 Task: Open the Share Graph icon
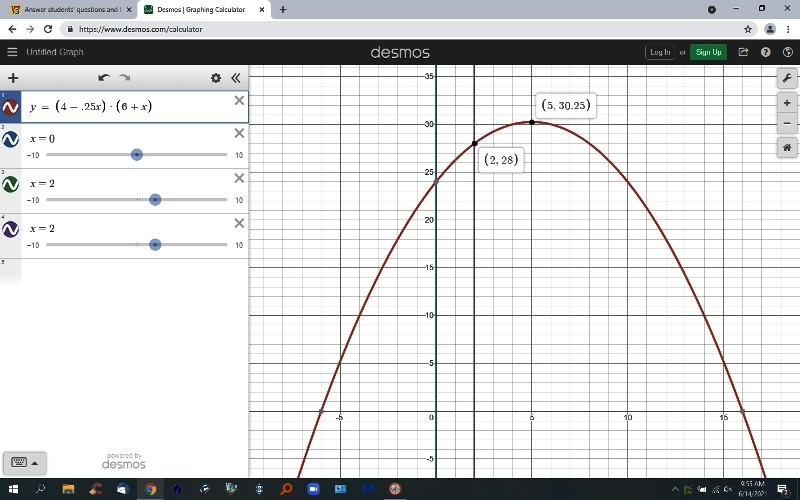pos(743,52)
